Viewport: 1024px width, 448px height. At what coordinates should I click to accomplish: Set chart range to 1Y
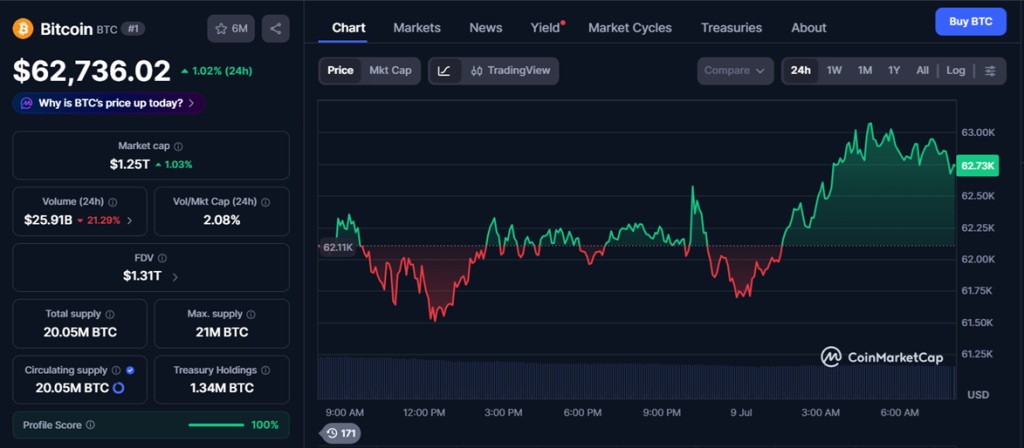tap(894, 71)
